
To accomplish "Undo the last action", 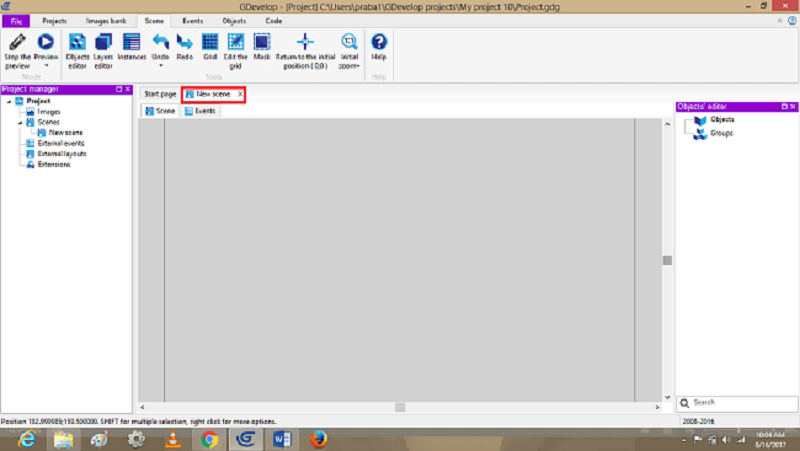I will click(x=160, y=43).
